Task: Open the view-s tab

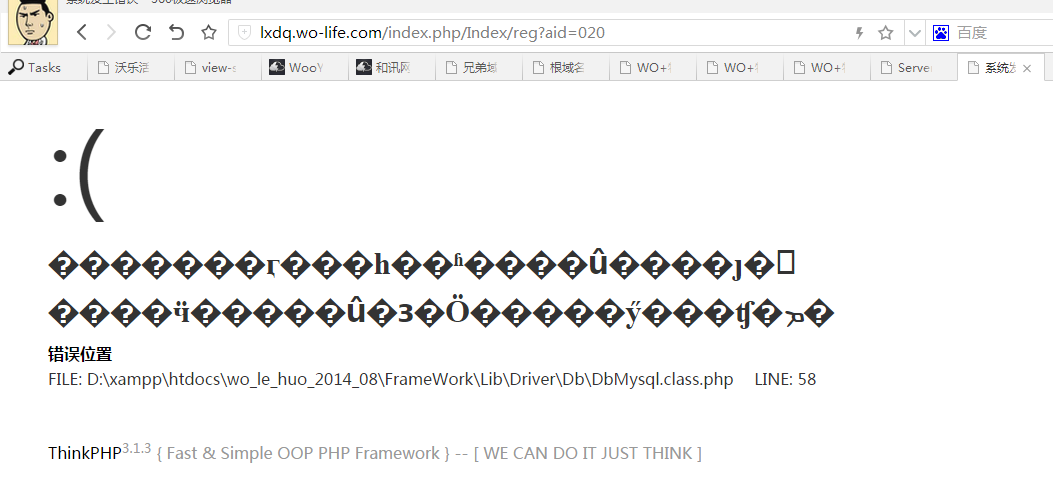Action: click(x=218, y=67)
